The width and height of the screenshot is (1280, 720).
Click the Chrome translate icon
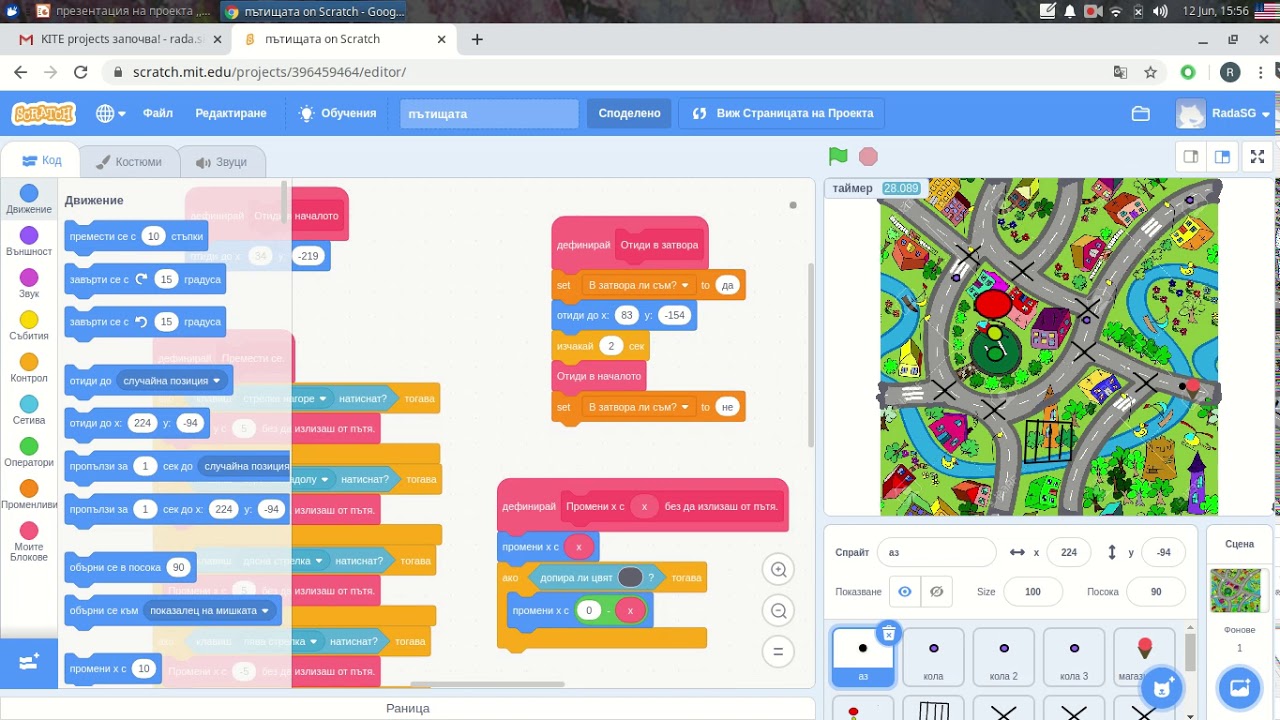coord(1121,72)
